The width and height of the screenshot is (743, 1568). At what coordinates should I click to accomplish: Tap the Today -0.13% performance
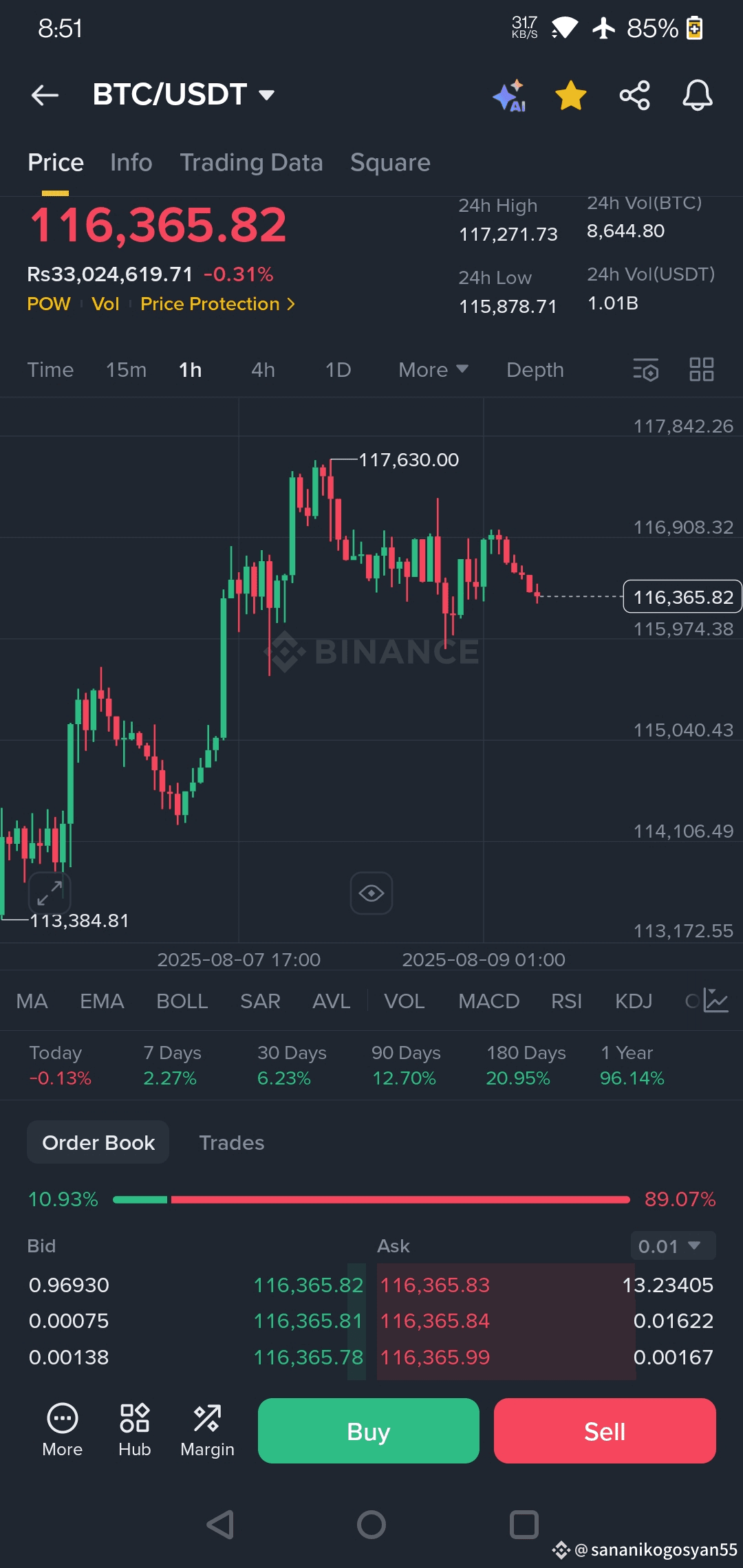pos(60,1065)
